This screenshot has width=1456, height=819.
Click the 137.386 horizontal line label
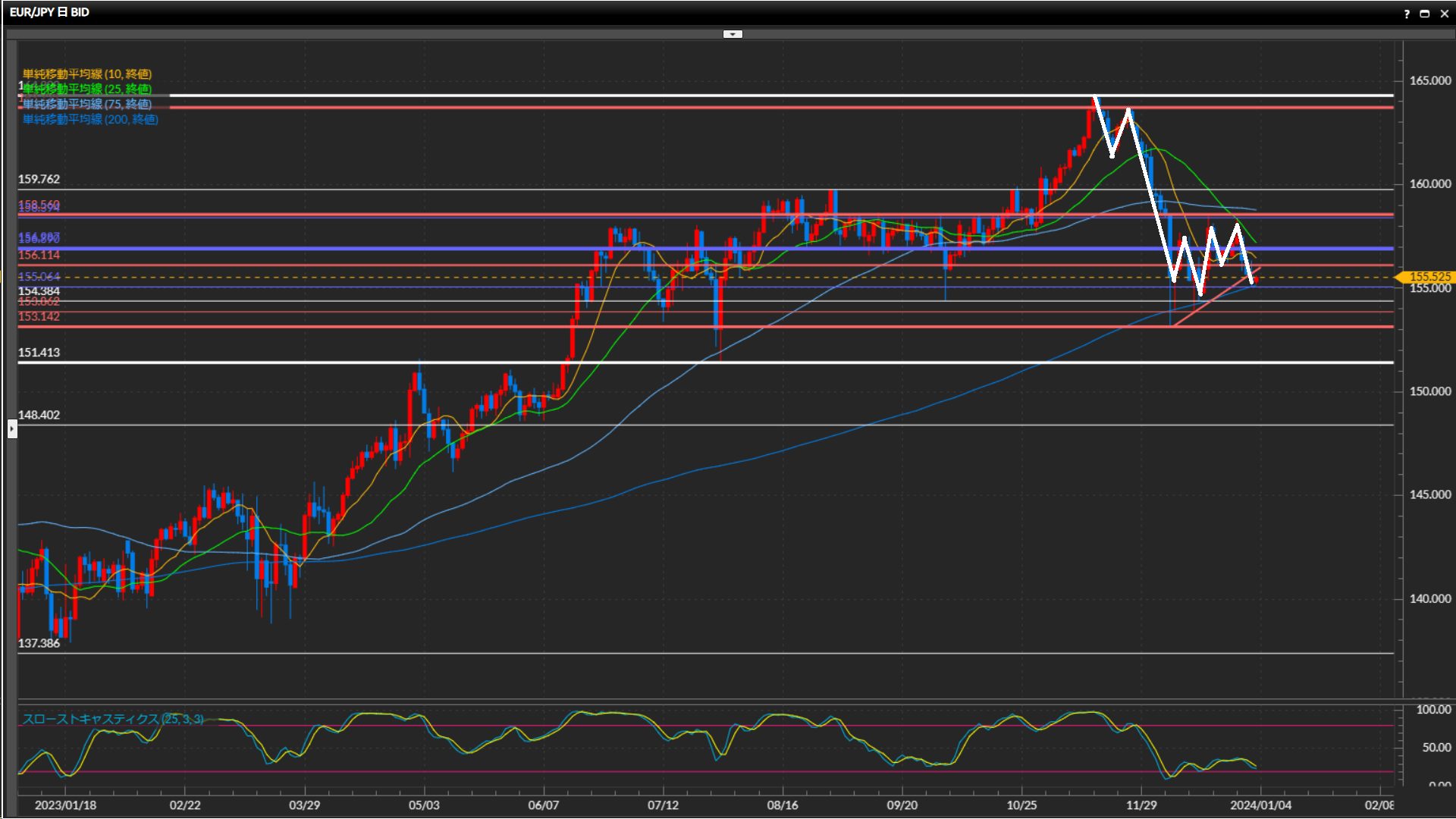pos(39,643)
